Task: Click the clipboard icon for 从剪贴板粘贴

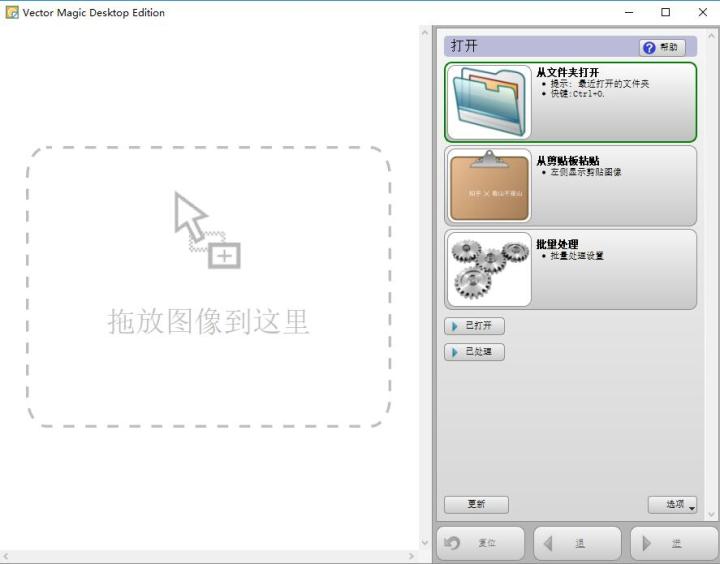Action: coord(489,186)
